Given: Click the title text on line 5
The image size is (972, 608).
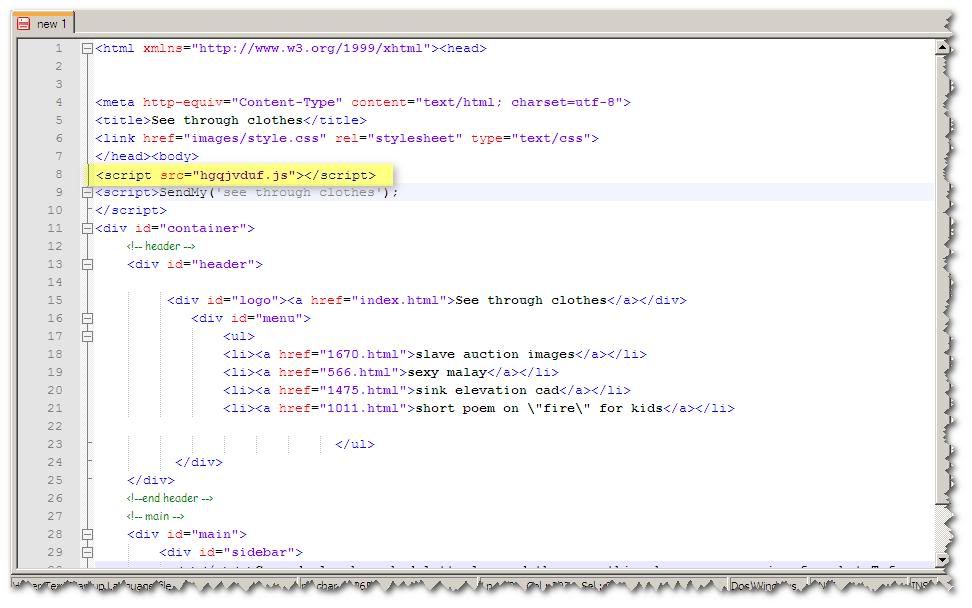Looking at the screenshot, I should click(x=228, y=120).
